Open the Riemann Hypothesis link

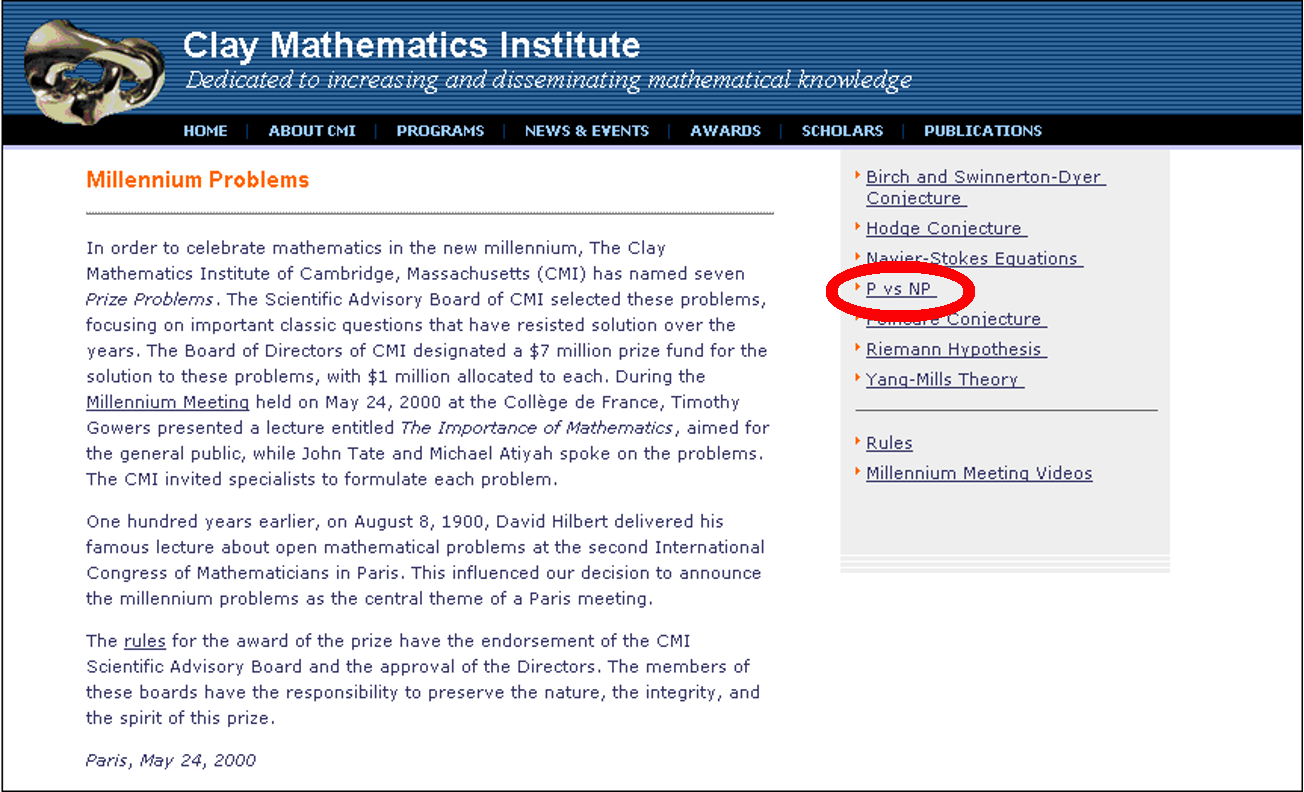955,349
